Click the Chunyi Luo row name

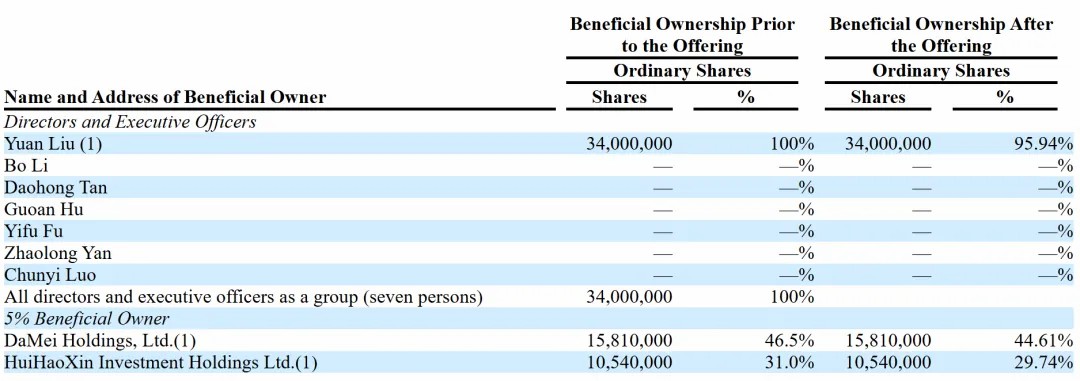(x=50, y=276)
